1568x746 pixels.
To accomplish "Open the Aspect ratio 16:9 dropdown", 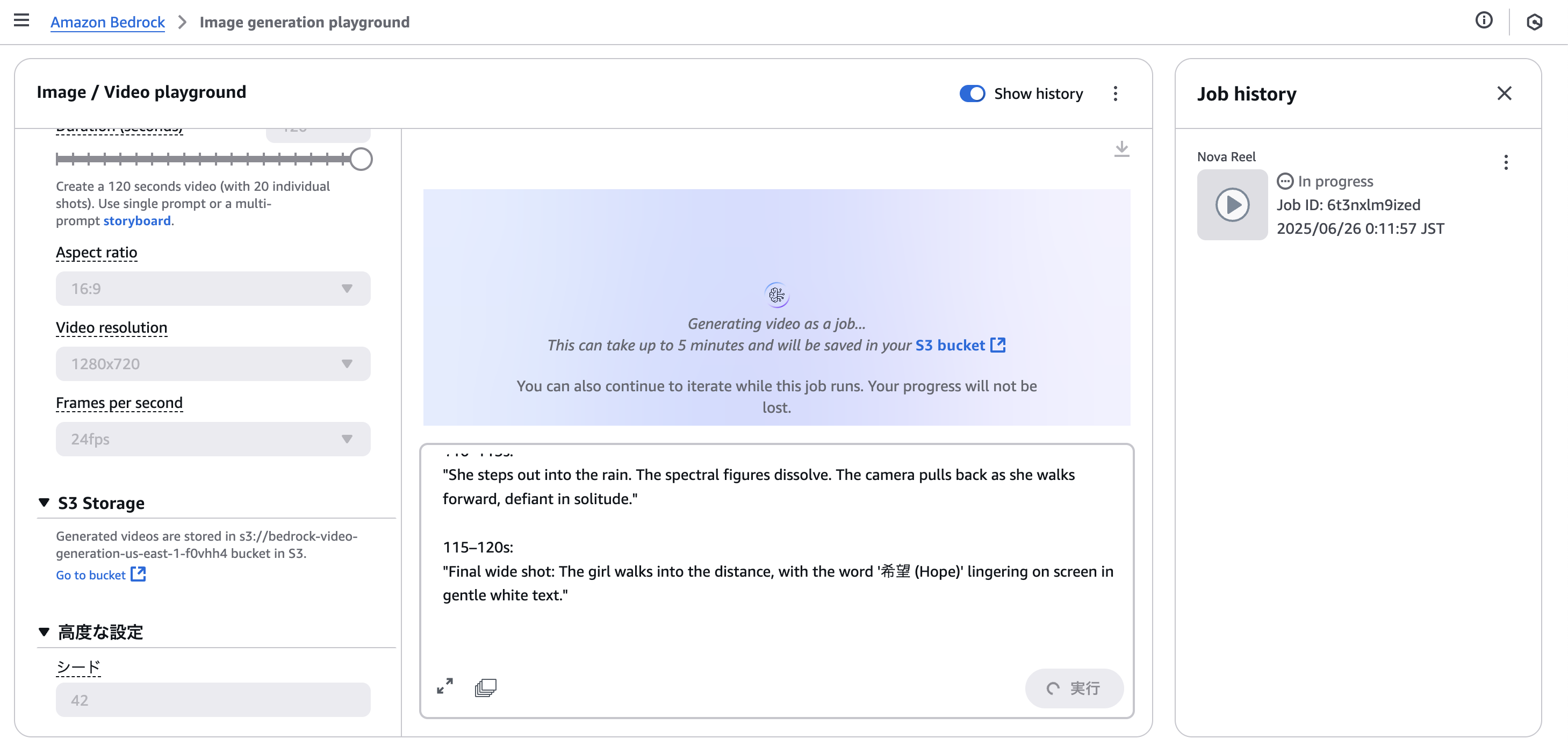I will coord(213,289).
